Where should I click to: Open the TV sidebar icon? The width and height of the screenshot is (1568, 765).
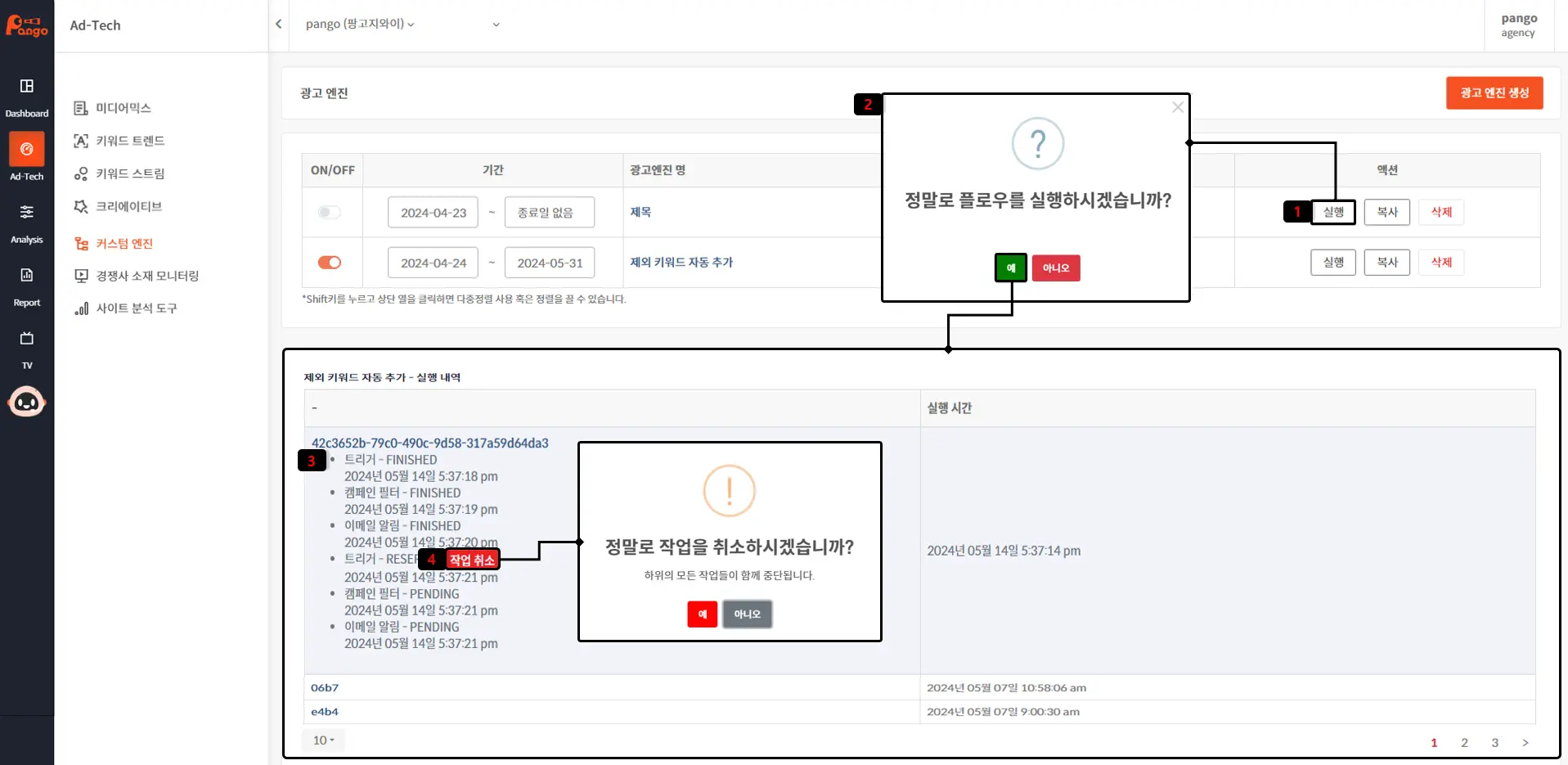(27, 339)
